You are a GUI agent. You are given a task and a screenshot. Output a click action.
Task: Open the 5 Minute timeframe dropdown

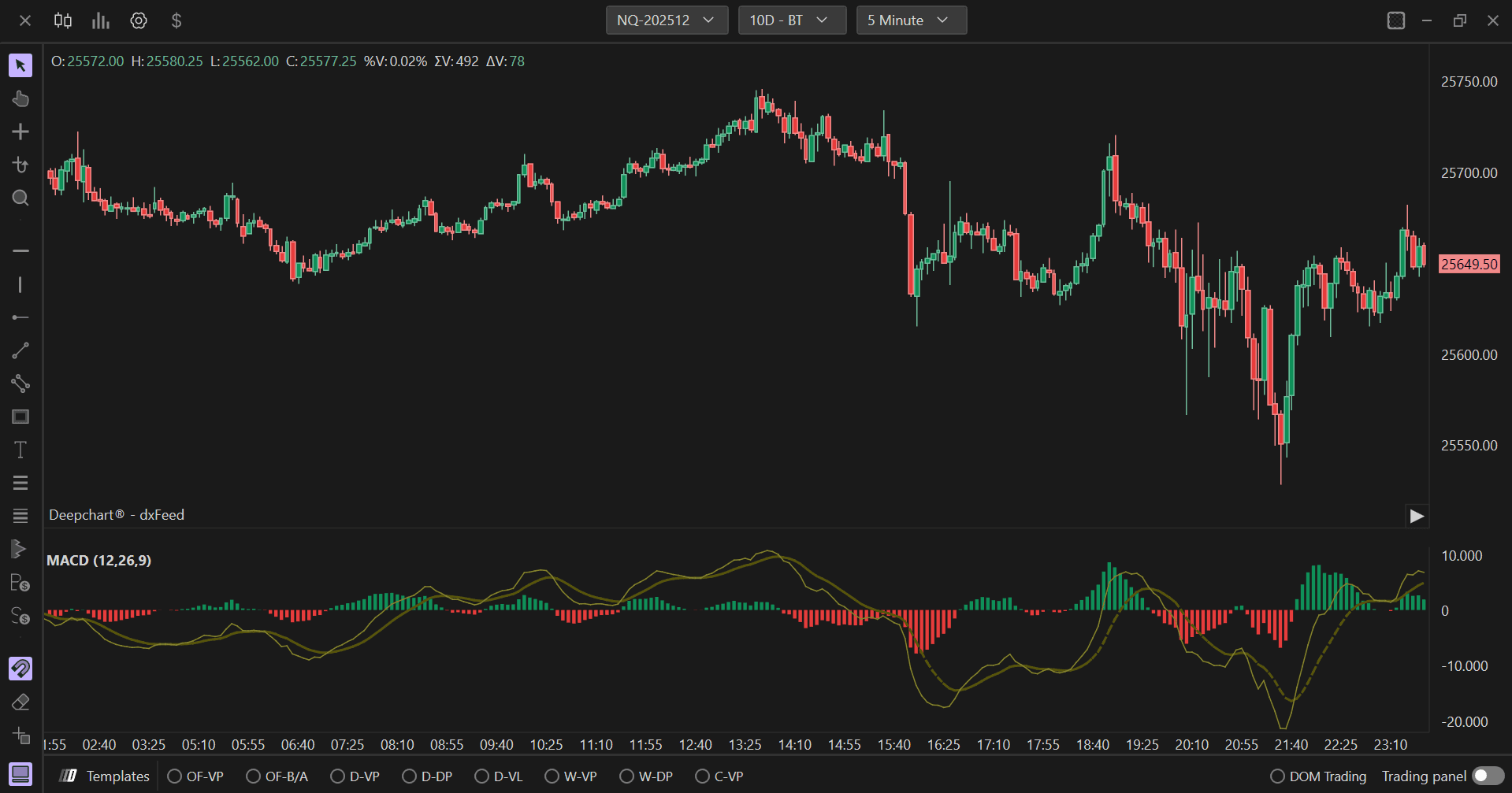click(x=912, y=20)
